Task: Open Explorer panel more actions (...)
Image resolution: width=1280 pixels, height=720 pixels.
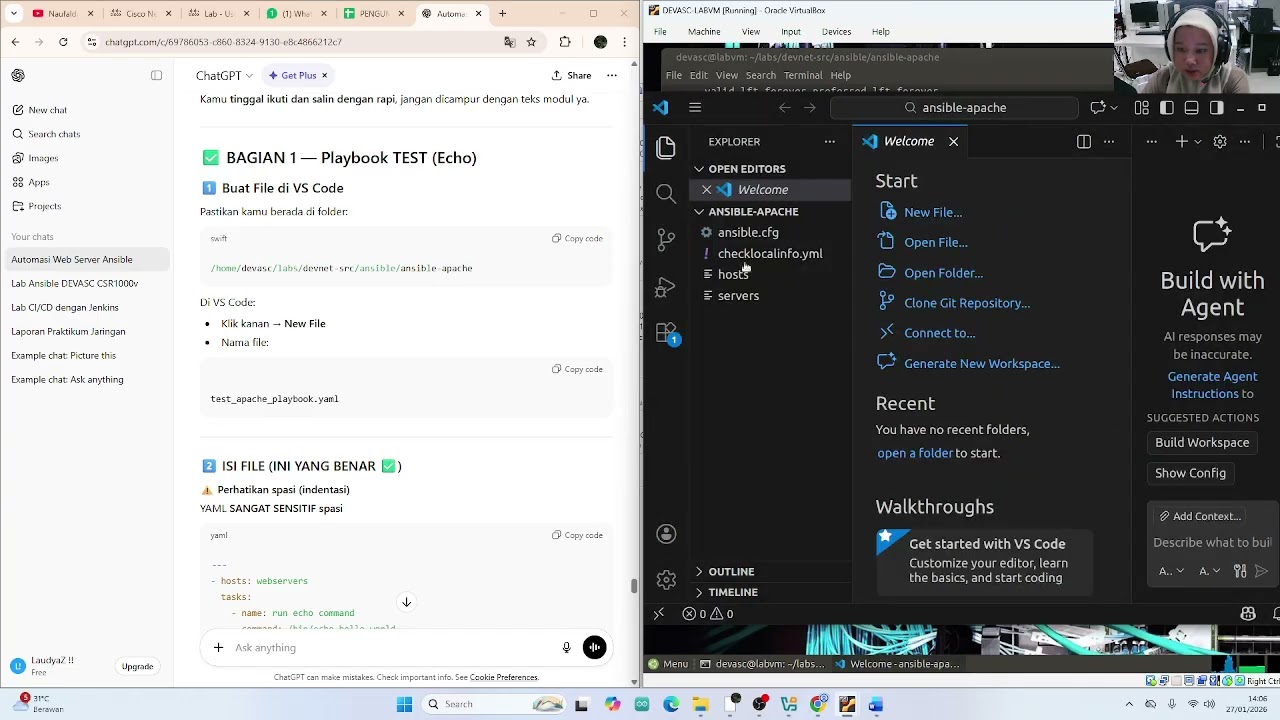Action: coord(829,142)
